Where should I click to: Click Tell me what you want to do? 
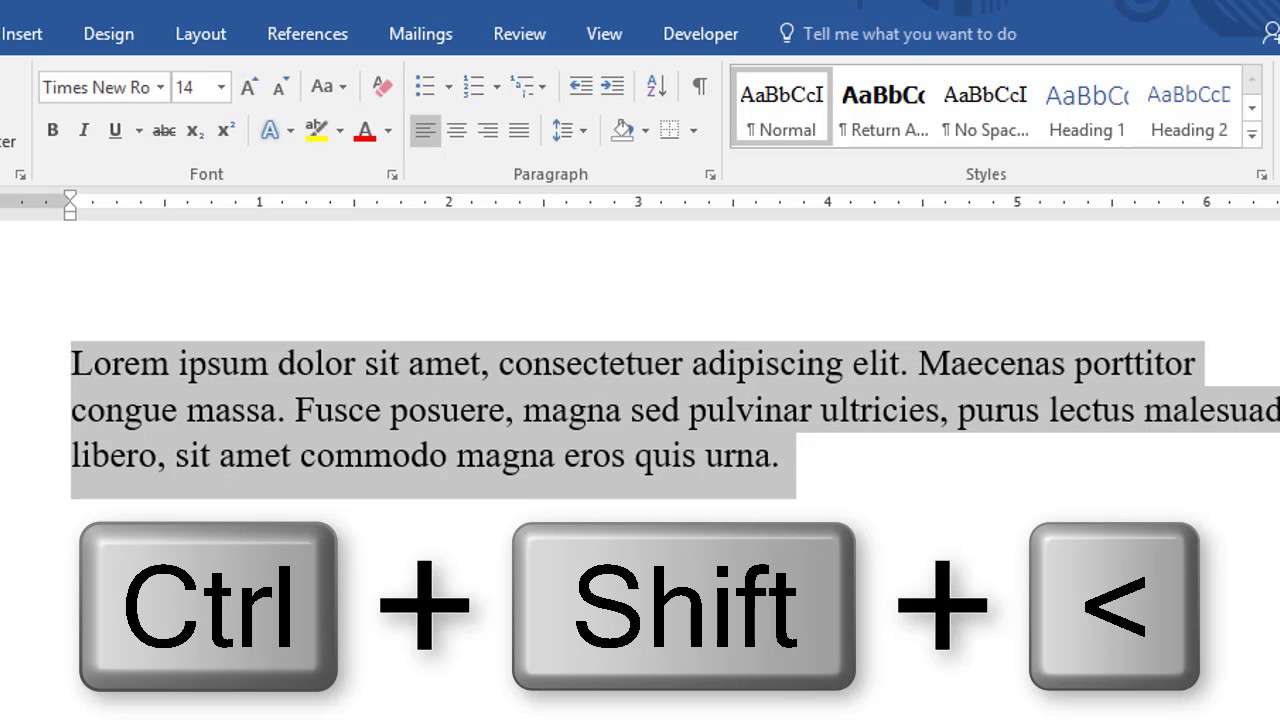[x=909, y=33]
